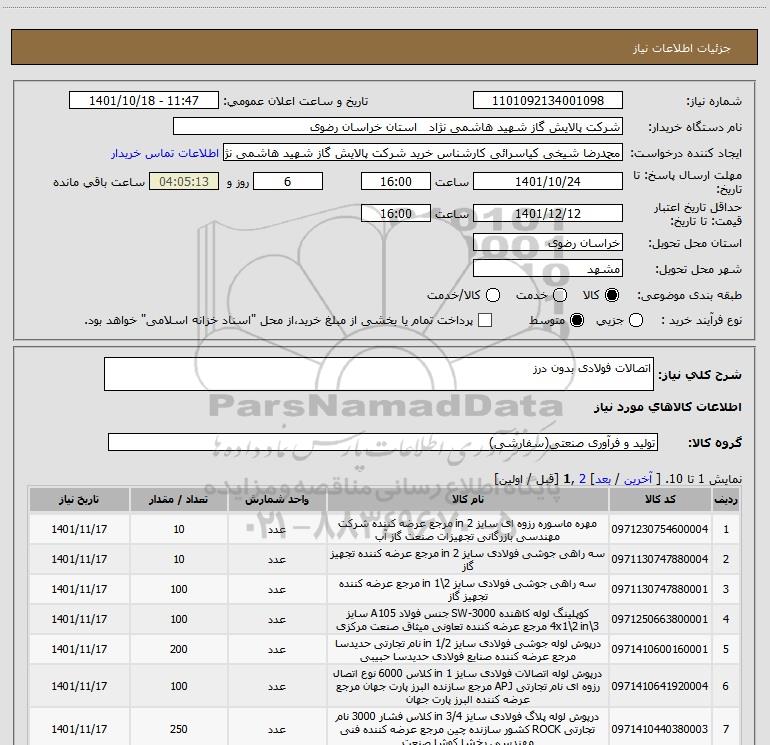770x745 pixels.
Task: Open اطلاعات تماس خریدار link
Action: [165, 153]
